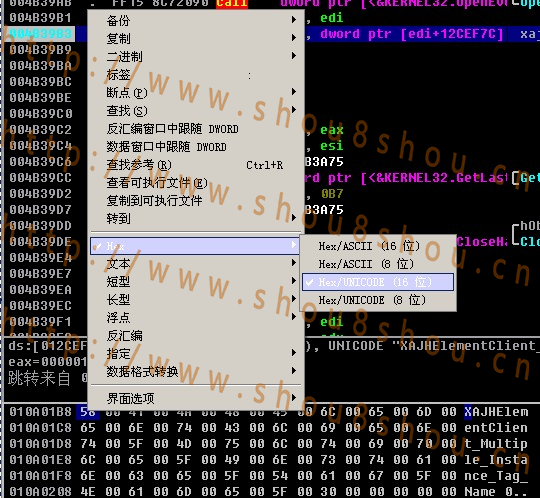Open the 浮点 submenu
The width and height of the screenshot is (540, 498).
coord(196,318)
